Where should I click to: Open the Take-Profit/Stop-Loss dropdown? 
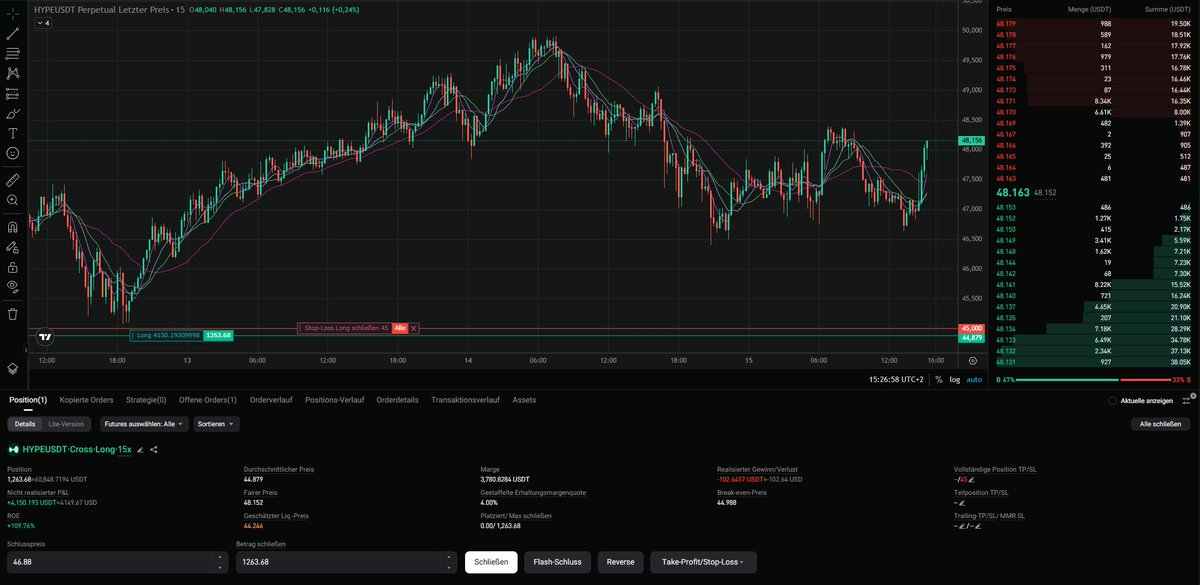pyautogui.click(x=703, y=562)
